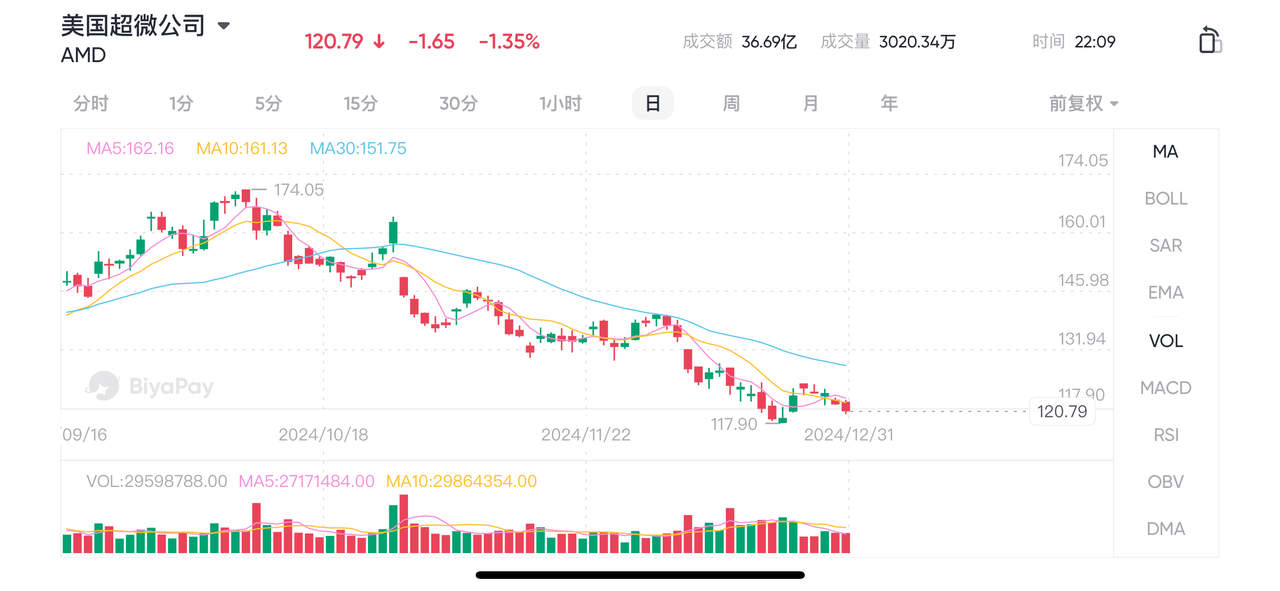The image size is (1280, 591).
Task: Tap the MA30 legend value
Action: coord(358,149)
